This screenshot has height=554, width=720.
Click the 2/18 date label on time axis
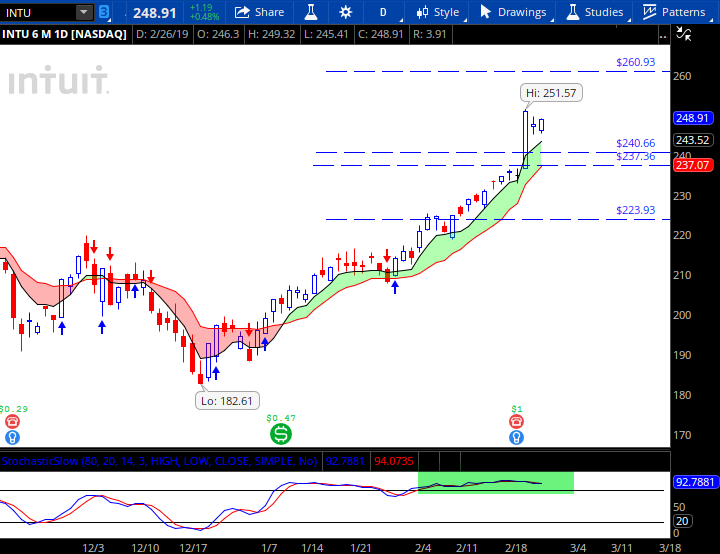pos(516,548)
